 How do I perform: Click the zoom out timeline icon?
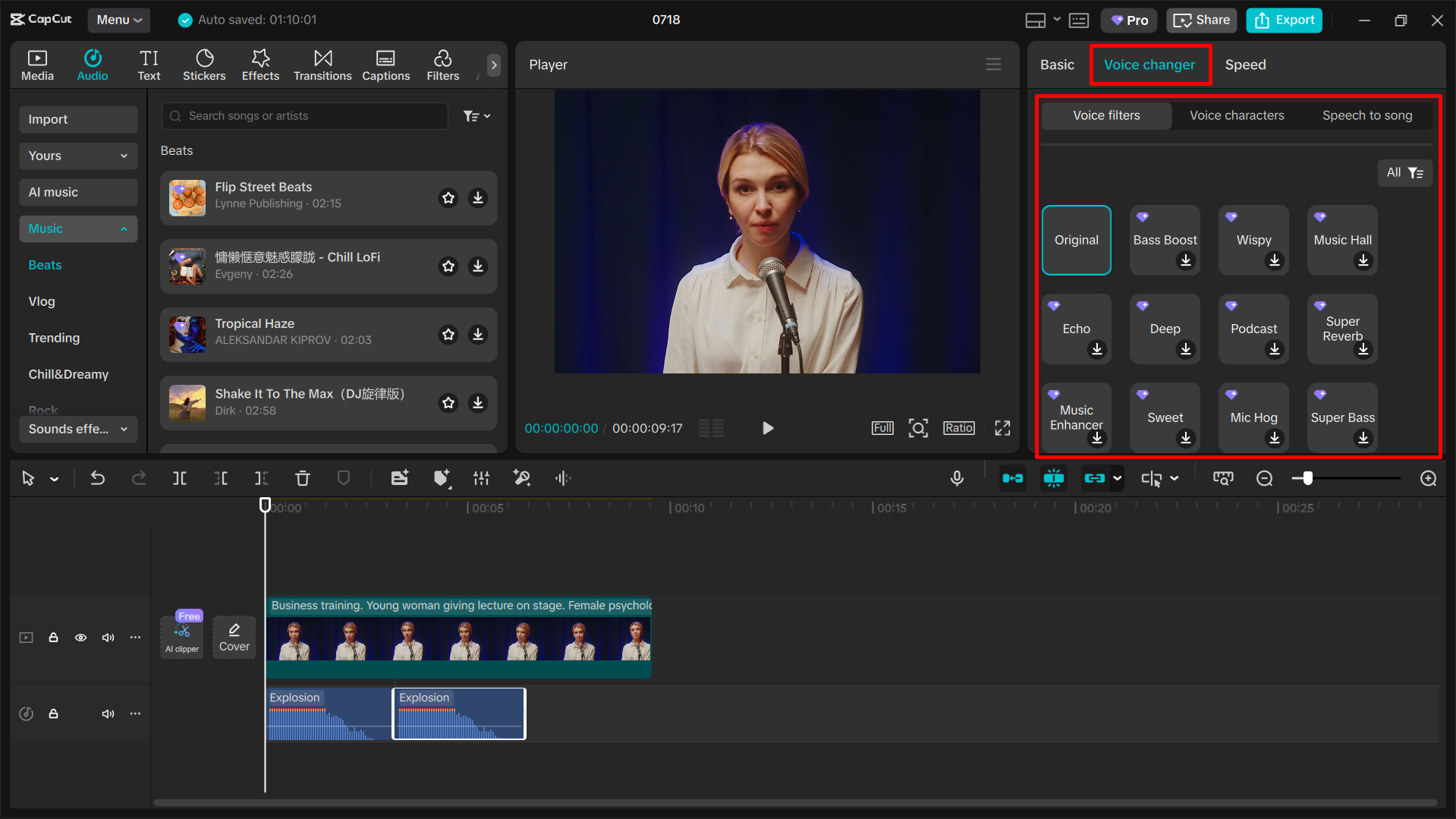[x=1264, y=478]
